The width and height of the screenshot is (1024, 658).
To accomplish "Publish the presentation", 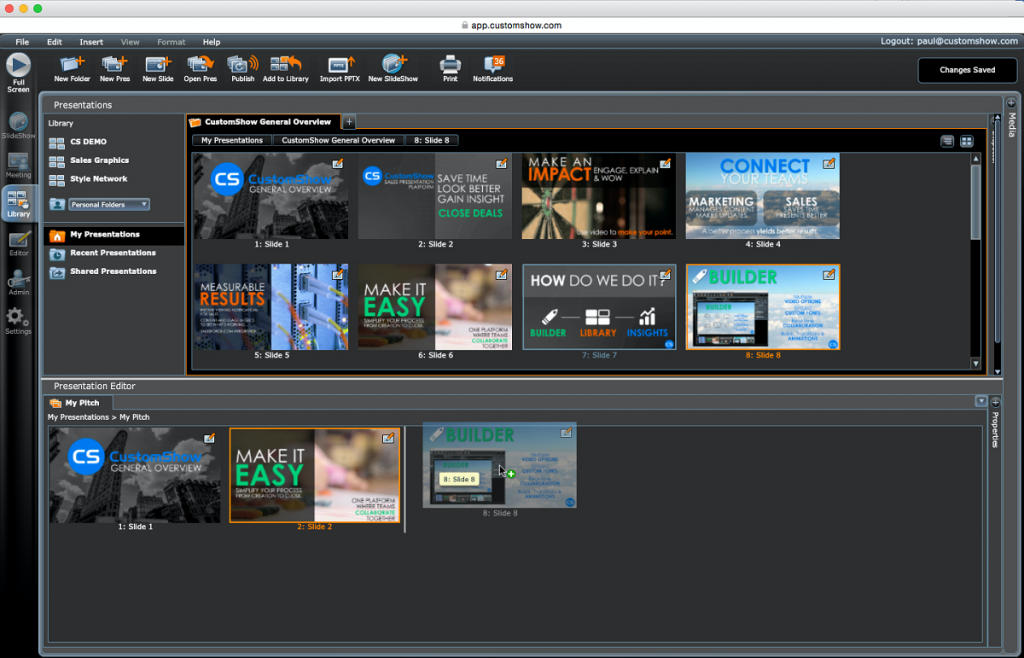I will point(243,69).
